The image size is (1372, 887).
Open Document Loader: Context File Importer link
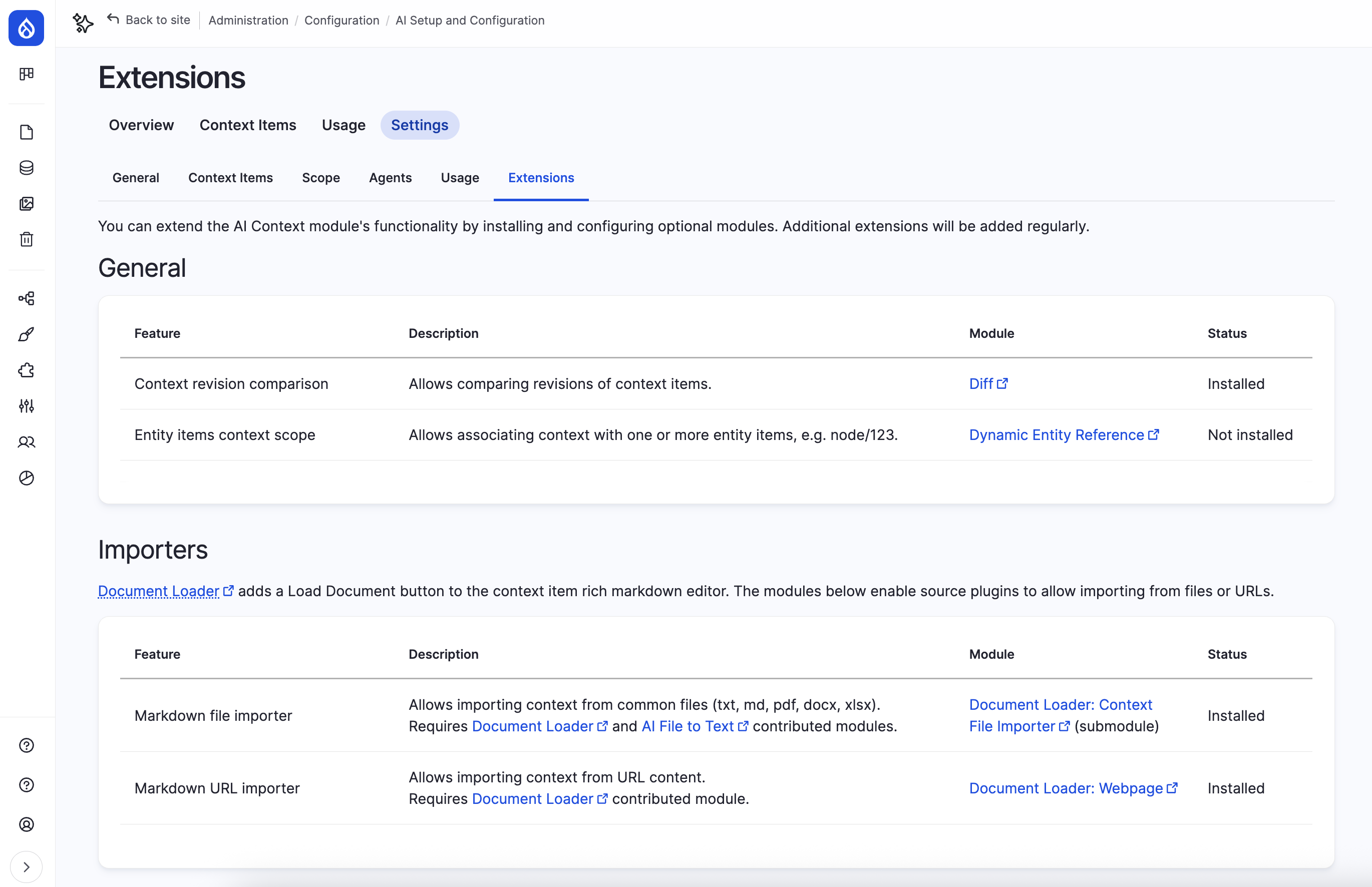[1061, 715]
